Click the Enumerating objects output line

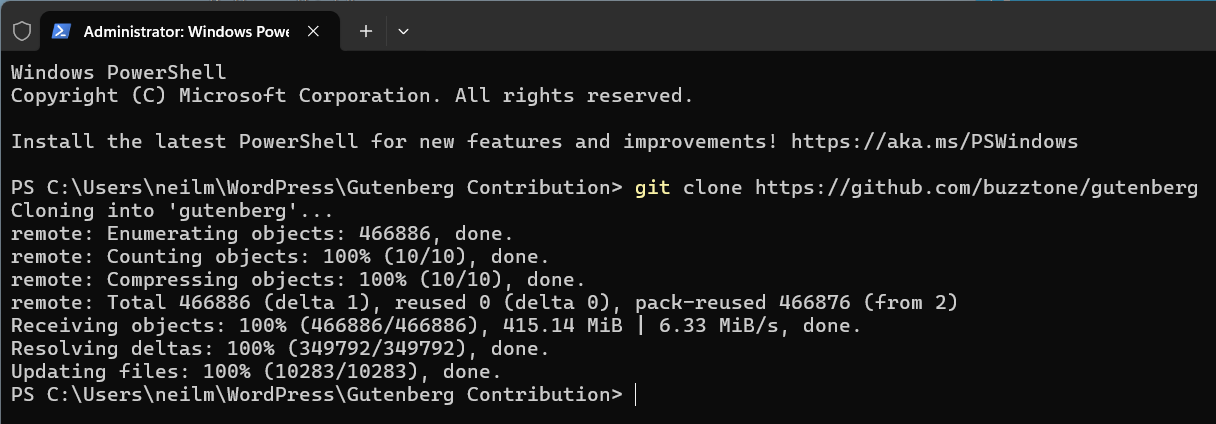[261, 233]
